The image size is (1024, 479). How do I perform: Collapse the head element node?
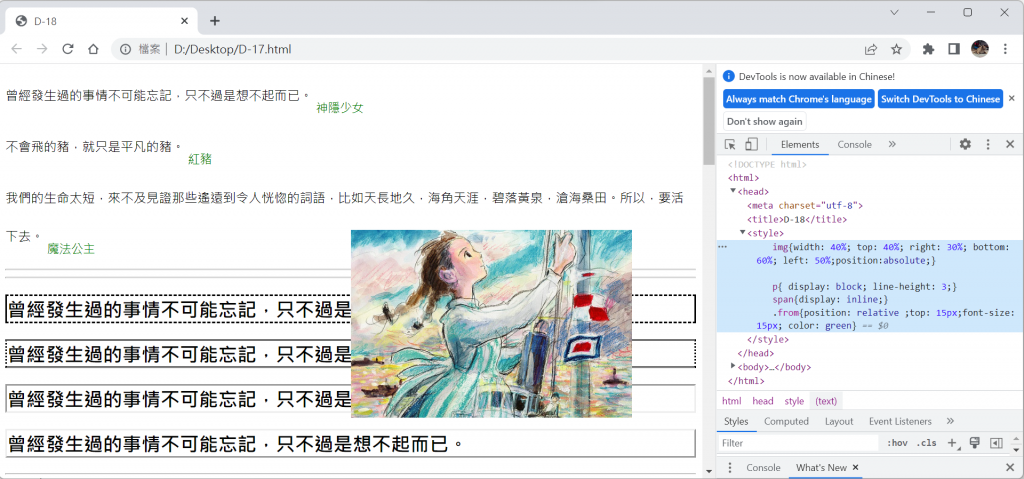[733, 191]
